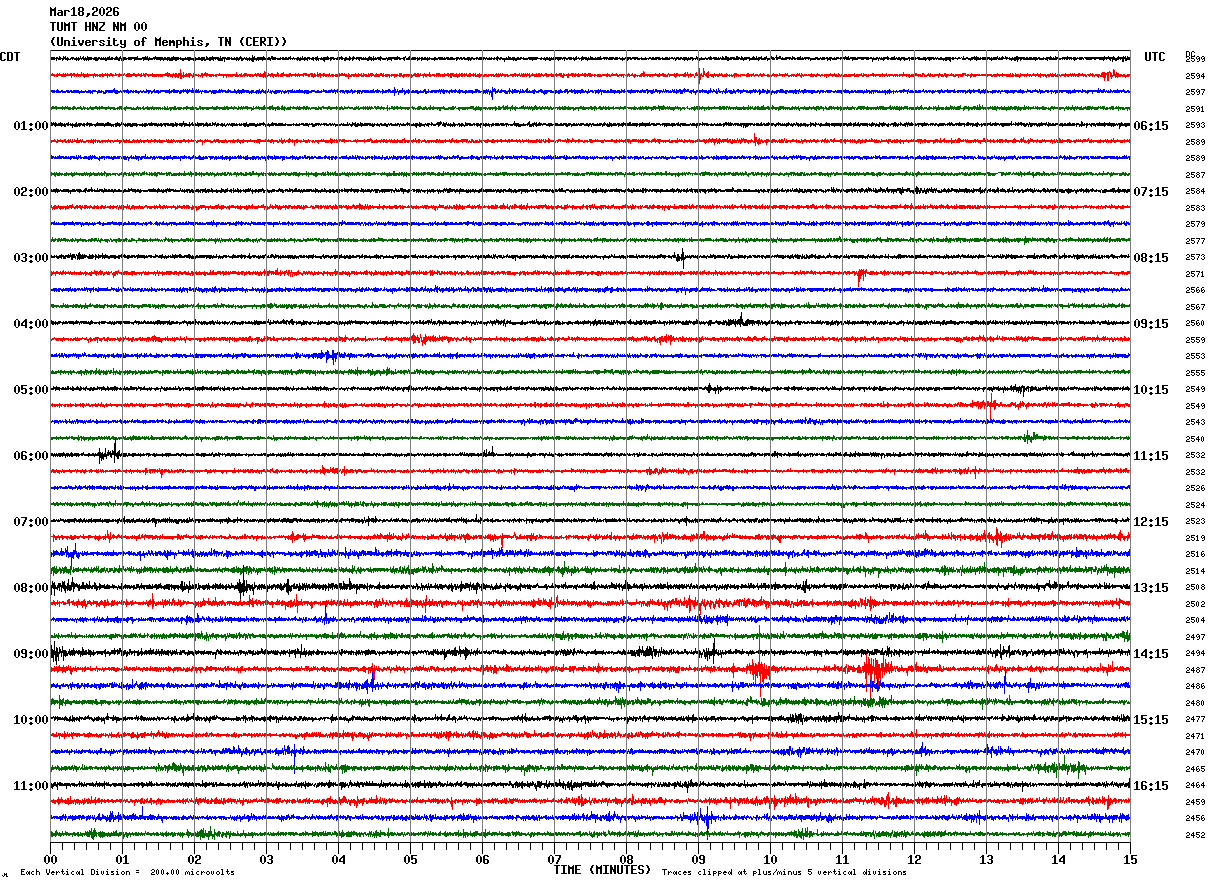Select DC offset value 2584
The width and height of the screenshot is (1210, 886).
pos(1195,191)
